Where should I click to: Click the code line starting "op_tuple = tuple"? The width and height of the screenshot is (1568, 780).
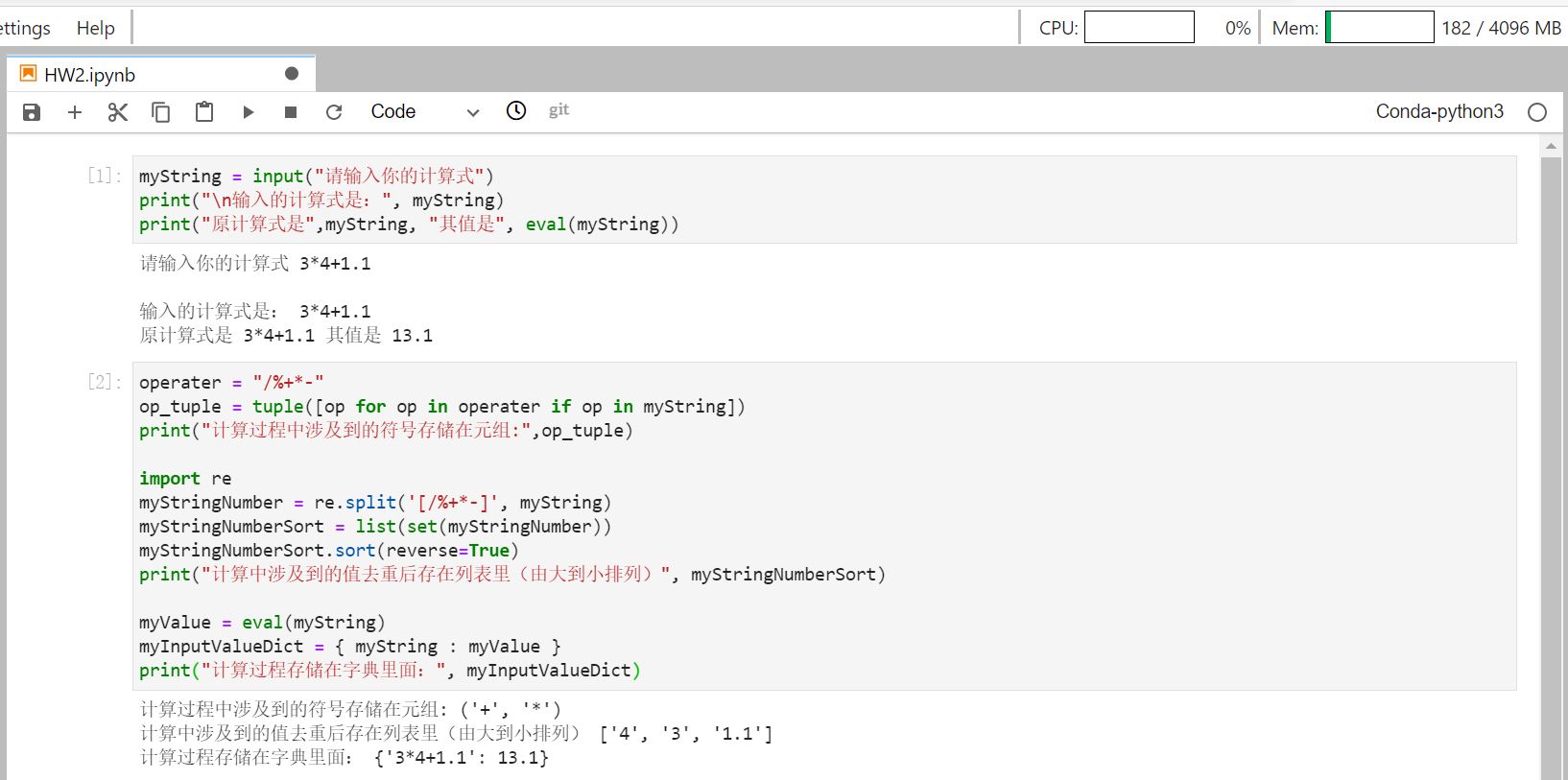[442, 407]
